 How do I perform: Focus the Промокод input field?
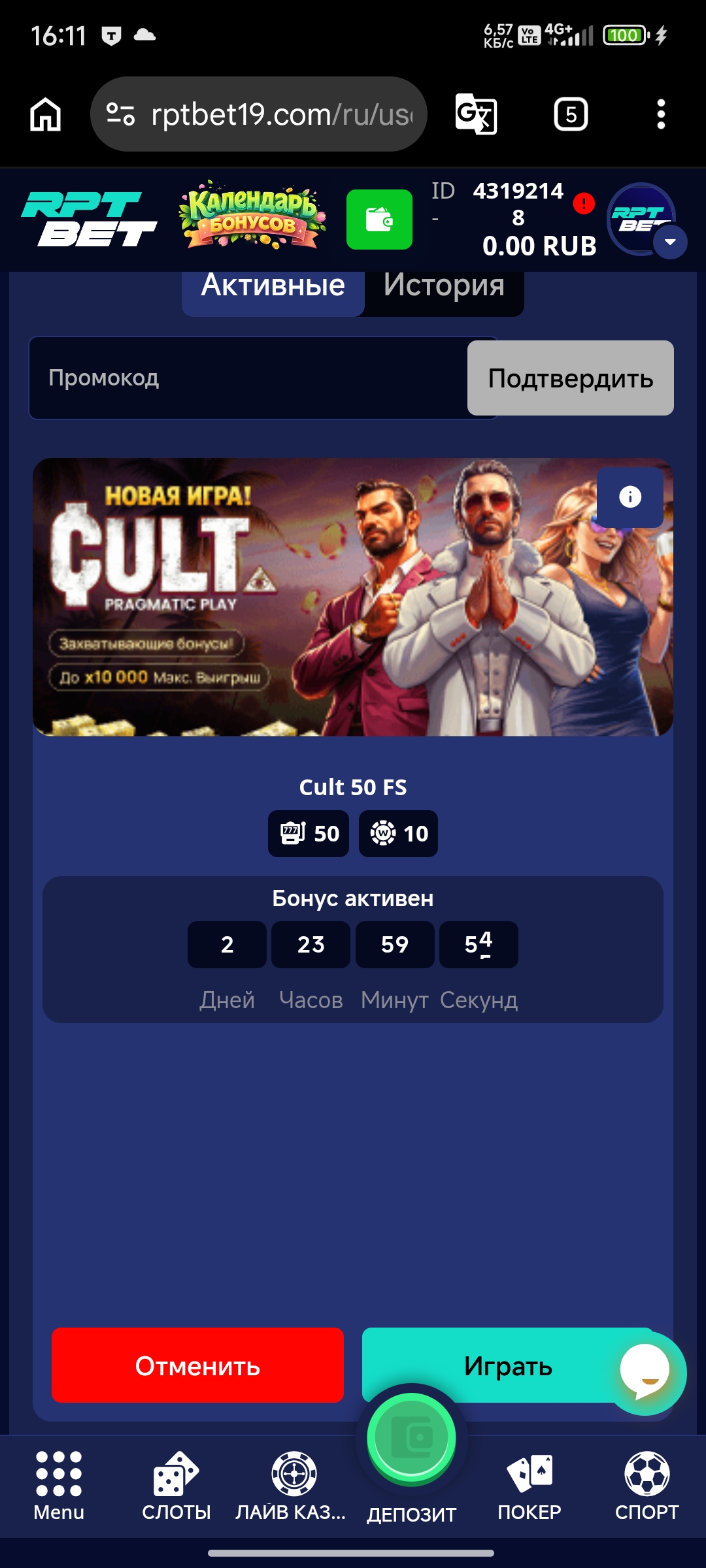248,378
